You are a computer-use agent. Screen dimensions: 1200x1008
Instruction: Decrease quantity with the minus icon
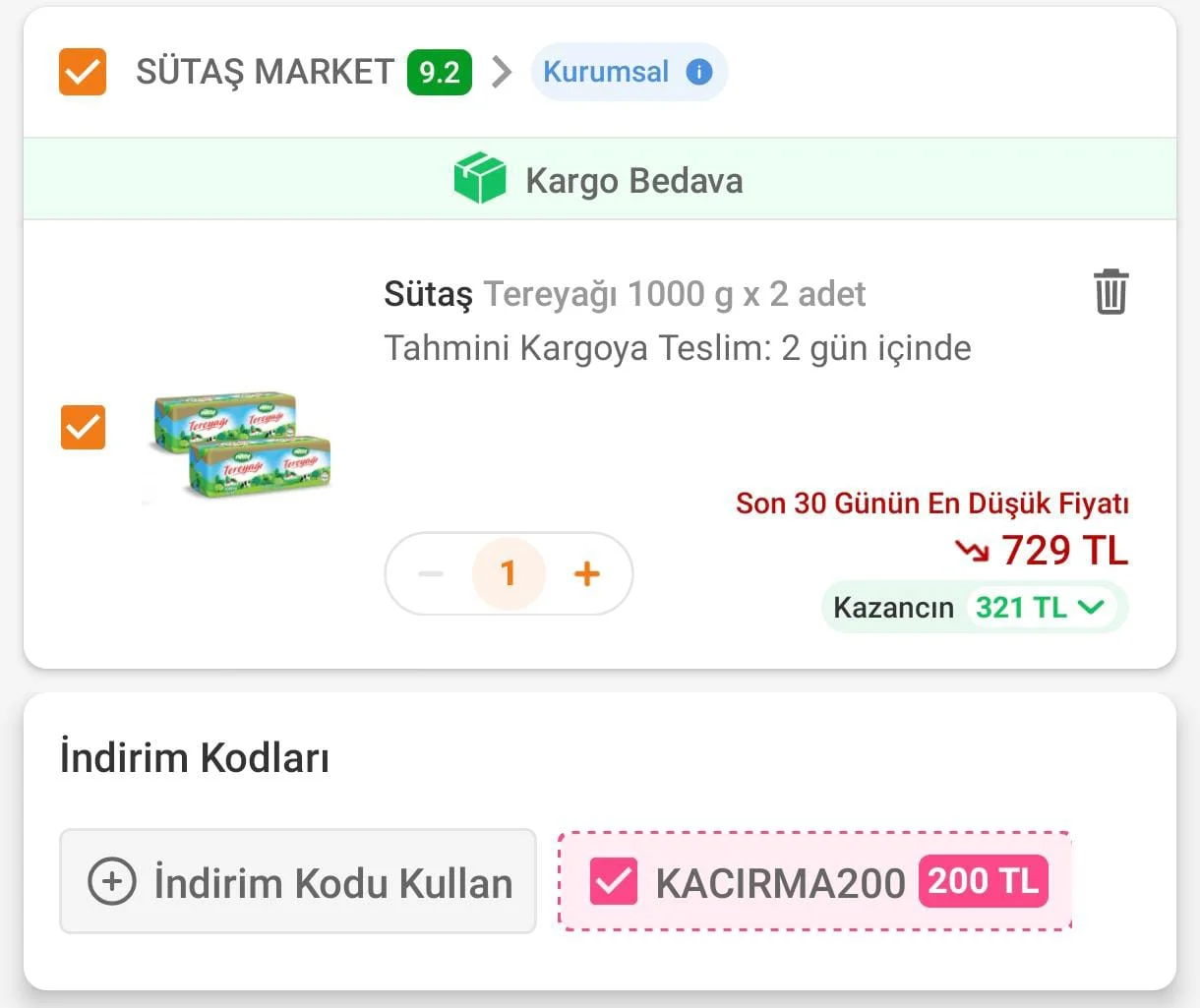[x=431, y=573]
